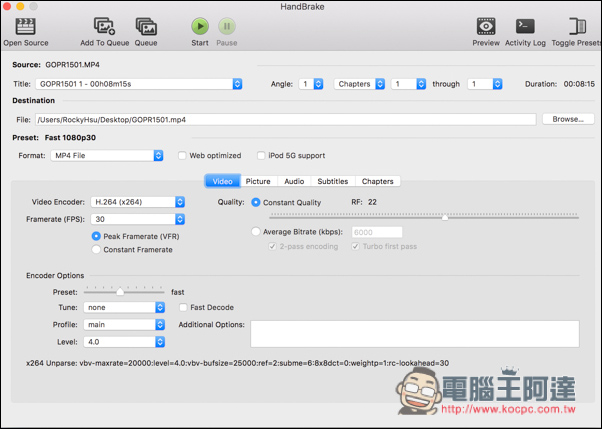
Task: Select the Constant Framerate radio button
Action: coord(96,249)
